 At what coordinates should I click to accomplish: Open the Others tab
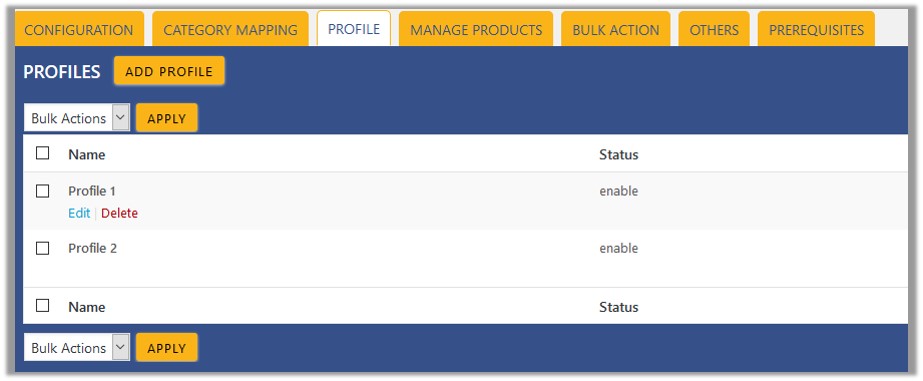714,29
